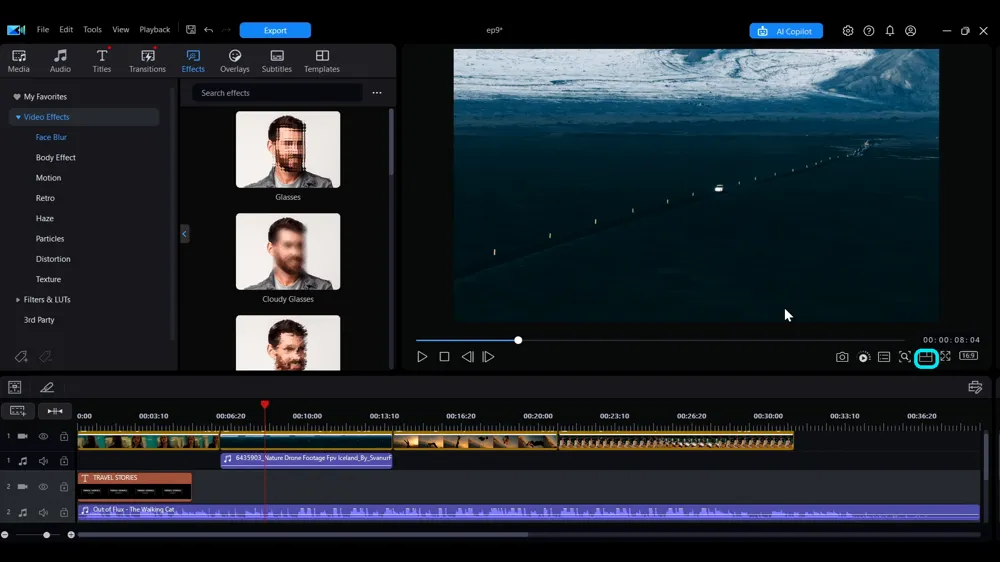Open the Transitions room
This screenshot has height=562, width=1000.
(x=147, y=61)
